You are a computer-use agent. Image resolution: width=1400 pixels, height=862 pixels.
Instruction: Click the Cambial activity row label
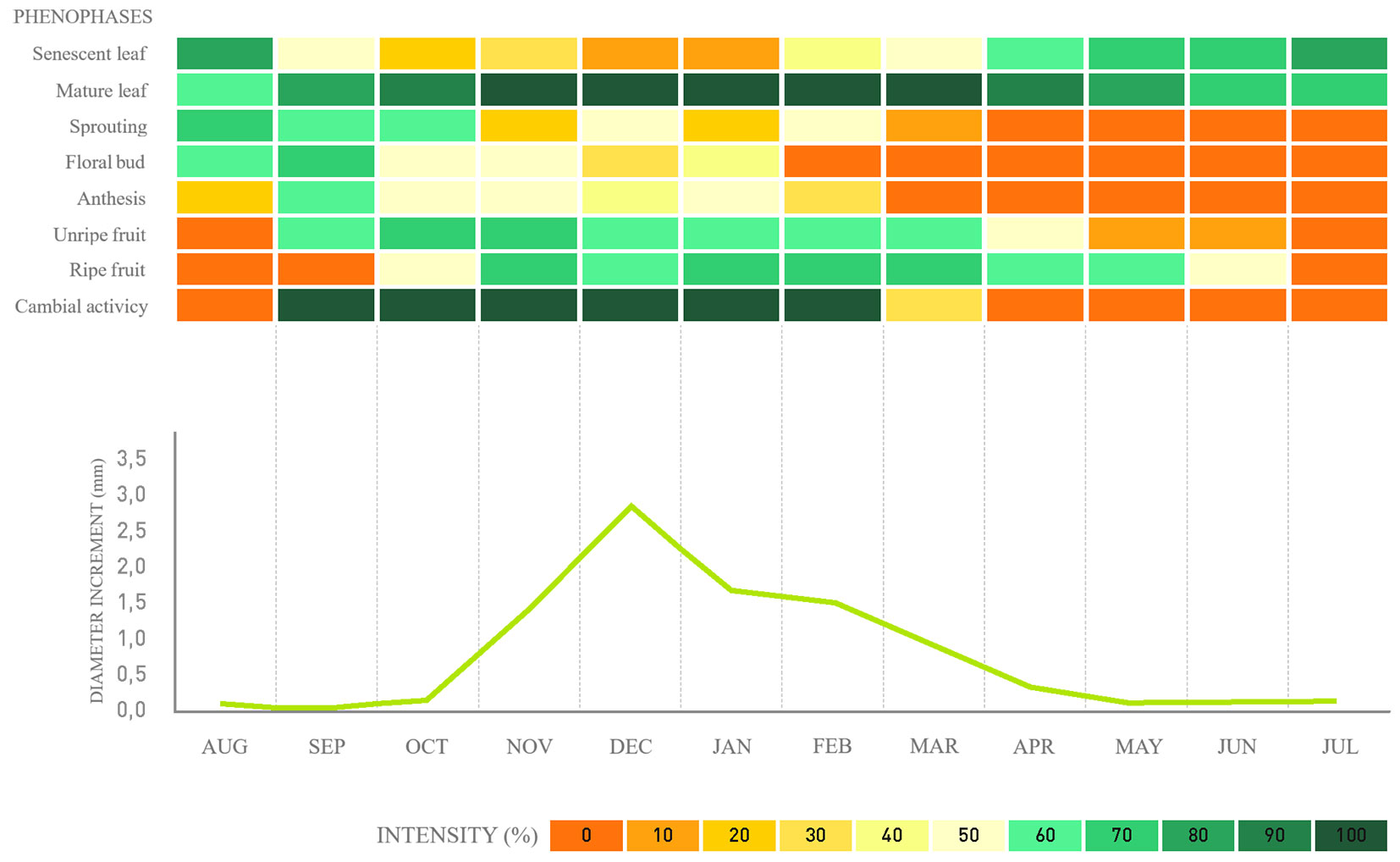81,306
